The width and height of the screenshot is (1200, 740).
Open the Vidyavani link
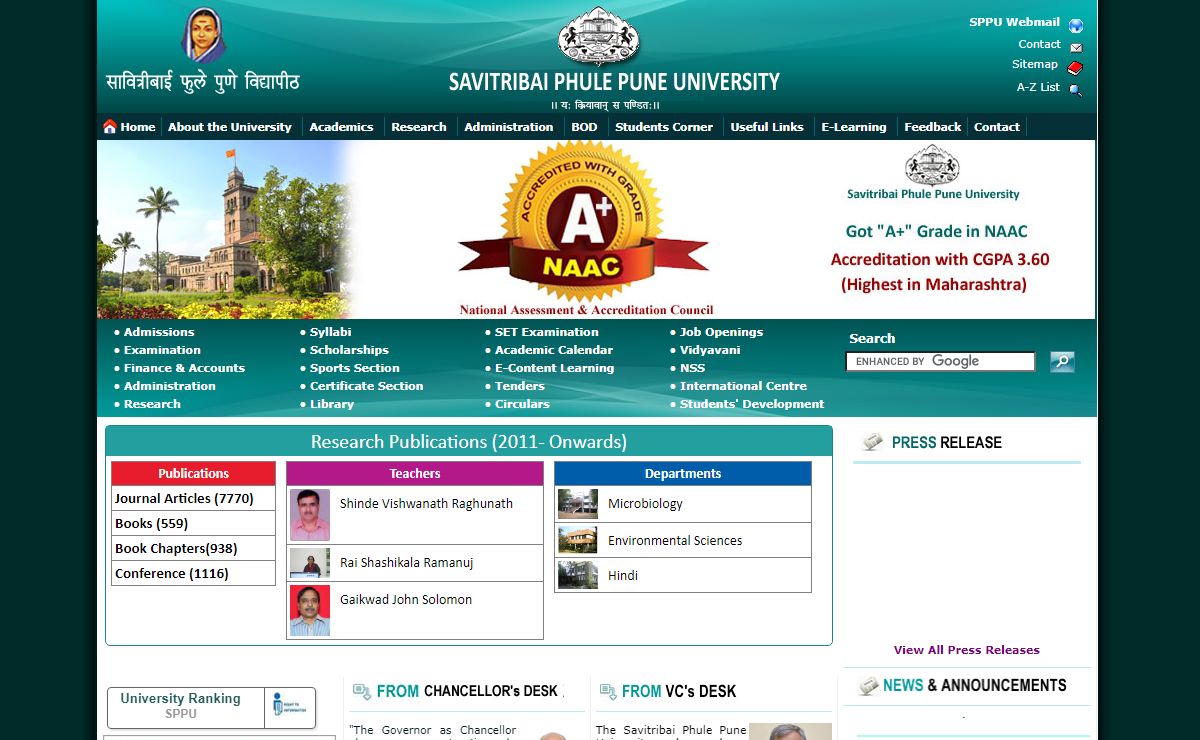pos(710,350)
